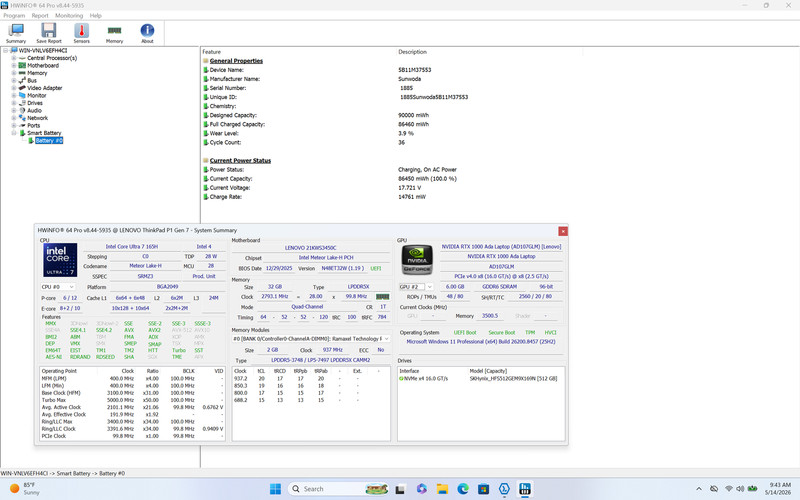Screen dimensions: 800x500
Task: Open Microsoft Store from taskbar
Action: 483,489
